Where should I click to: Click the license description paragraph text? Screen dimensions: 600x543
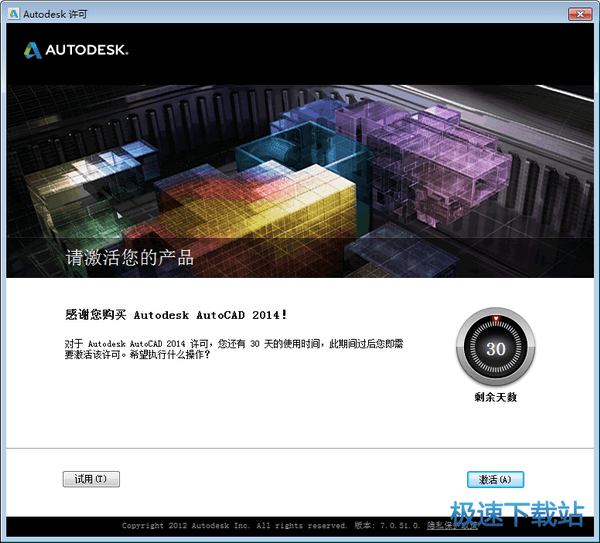pos(230,349)
